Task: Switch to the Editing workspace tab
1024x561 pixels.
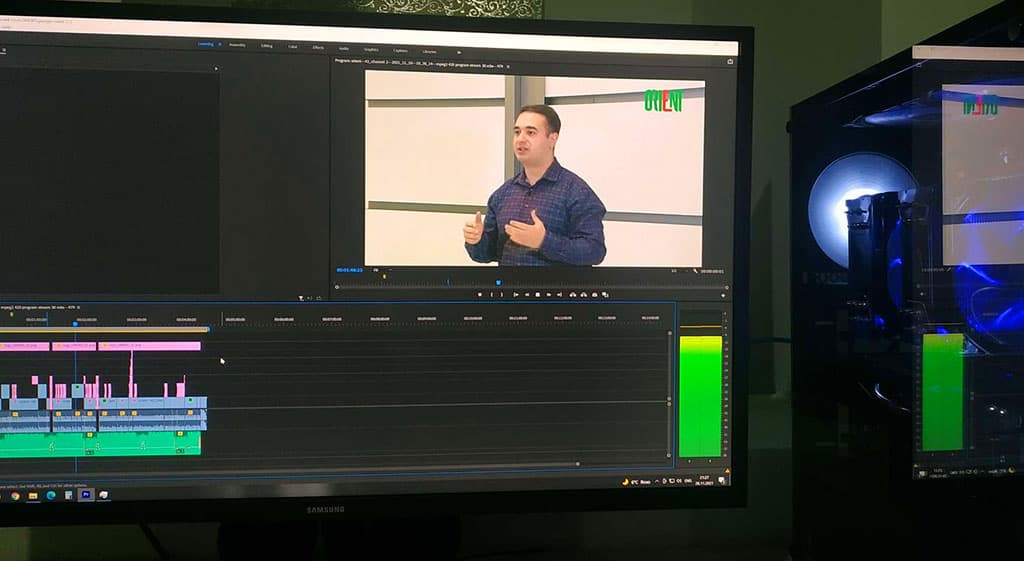Action: (266, 46)
